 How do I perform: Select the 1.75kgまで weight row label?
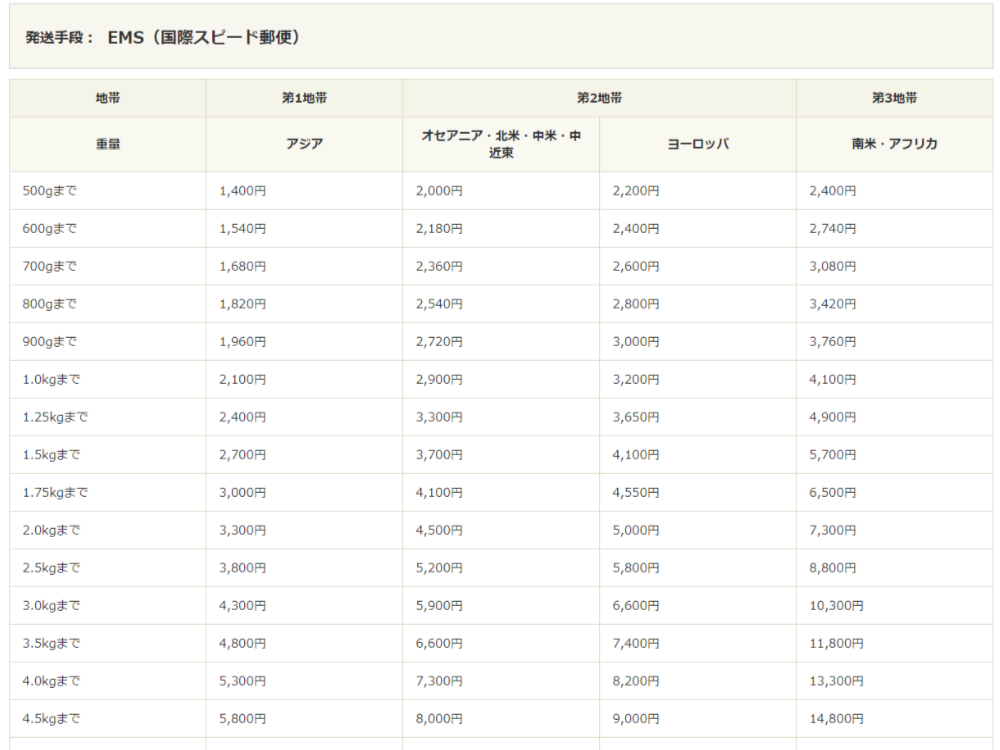(x=55, y=492)
